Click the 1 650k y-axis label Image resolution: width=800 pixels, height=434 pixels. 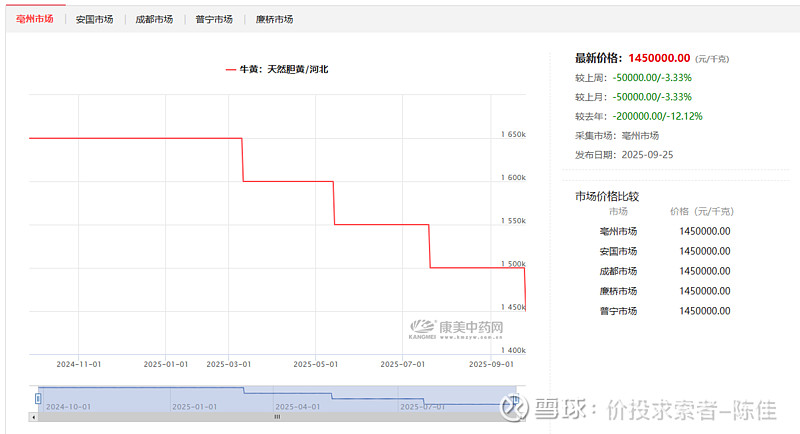(513, 134)
